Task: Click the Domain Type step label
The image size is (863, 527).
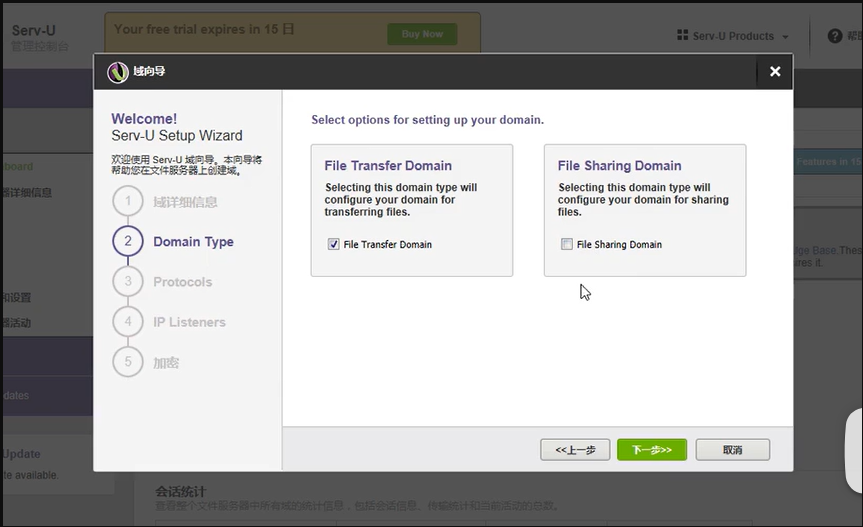Action: pos(193,241)
